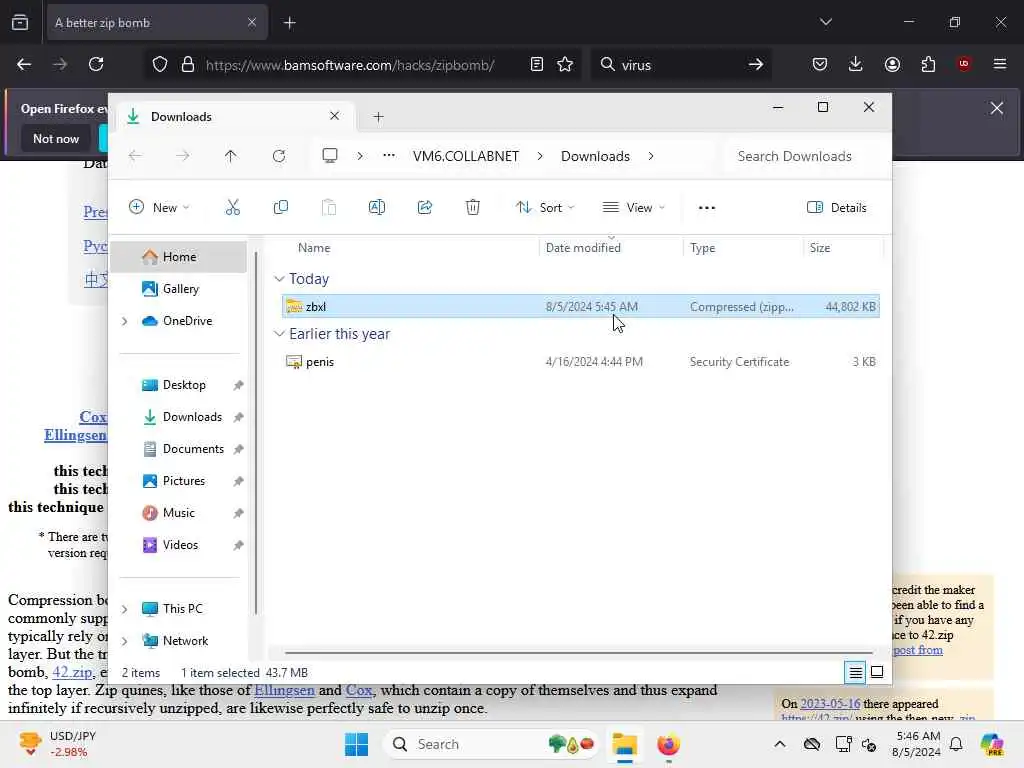This screenshot has height=768, width=1024.
Task: Click the Share icon in Explorer toolbar
Action: [424, 208]
